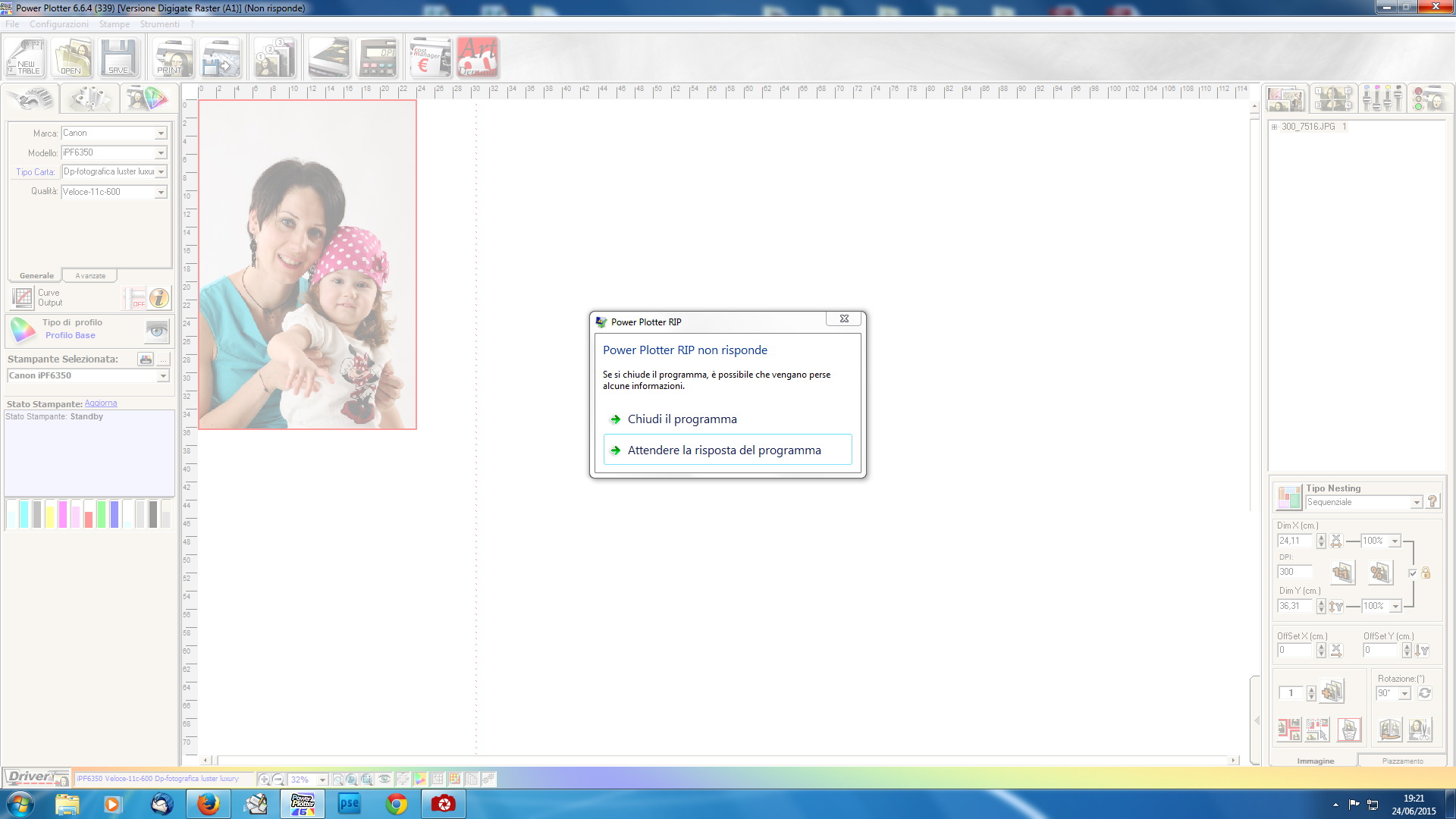The image size is (1456, 819).
Task: Click the Aggiorna link
Action: coord(101,403)
